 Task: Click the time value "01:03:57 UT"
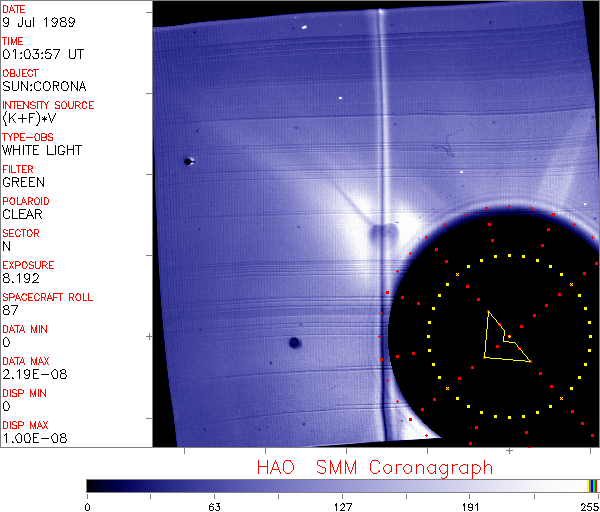[40, 54]
